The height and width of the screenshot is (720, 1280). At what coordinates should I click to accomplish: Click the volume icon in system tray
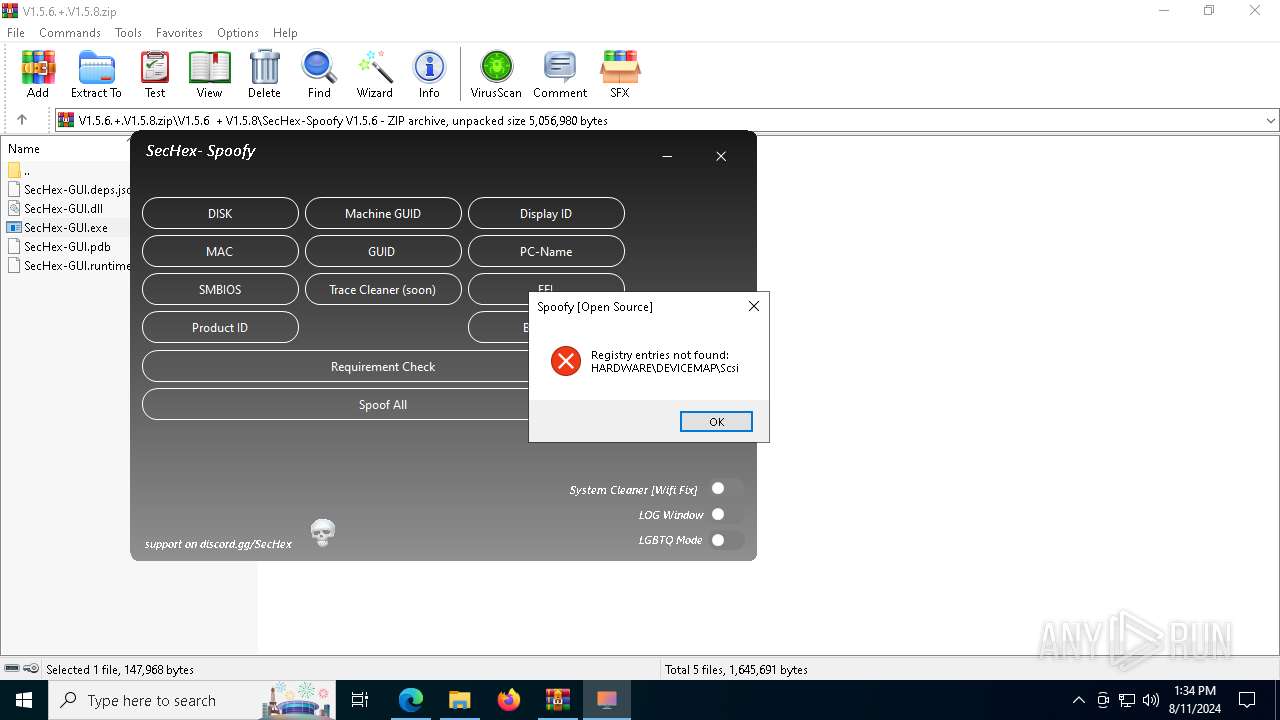(x=1151, y=700)
